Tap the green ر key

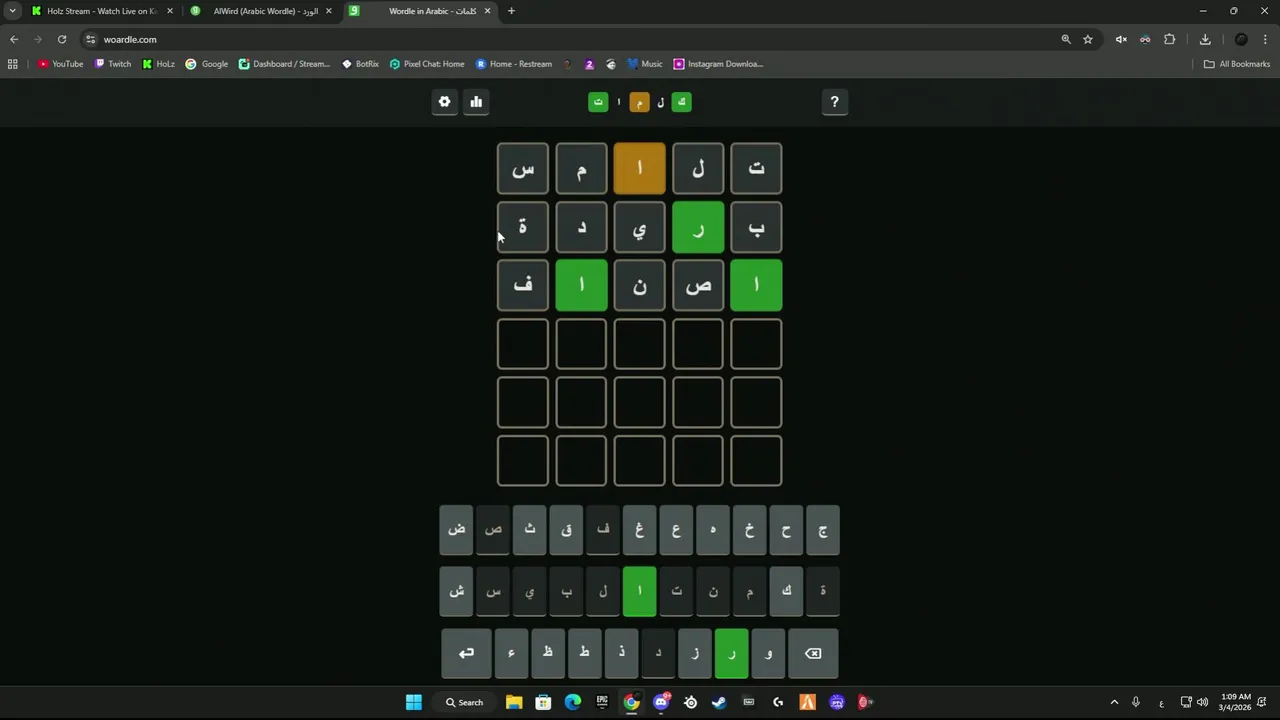tap(732, 653)
